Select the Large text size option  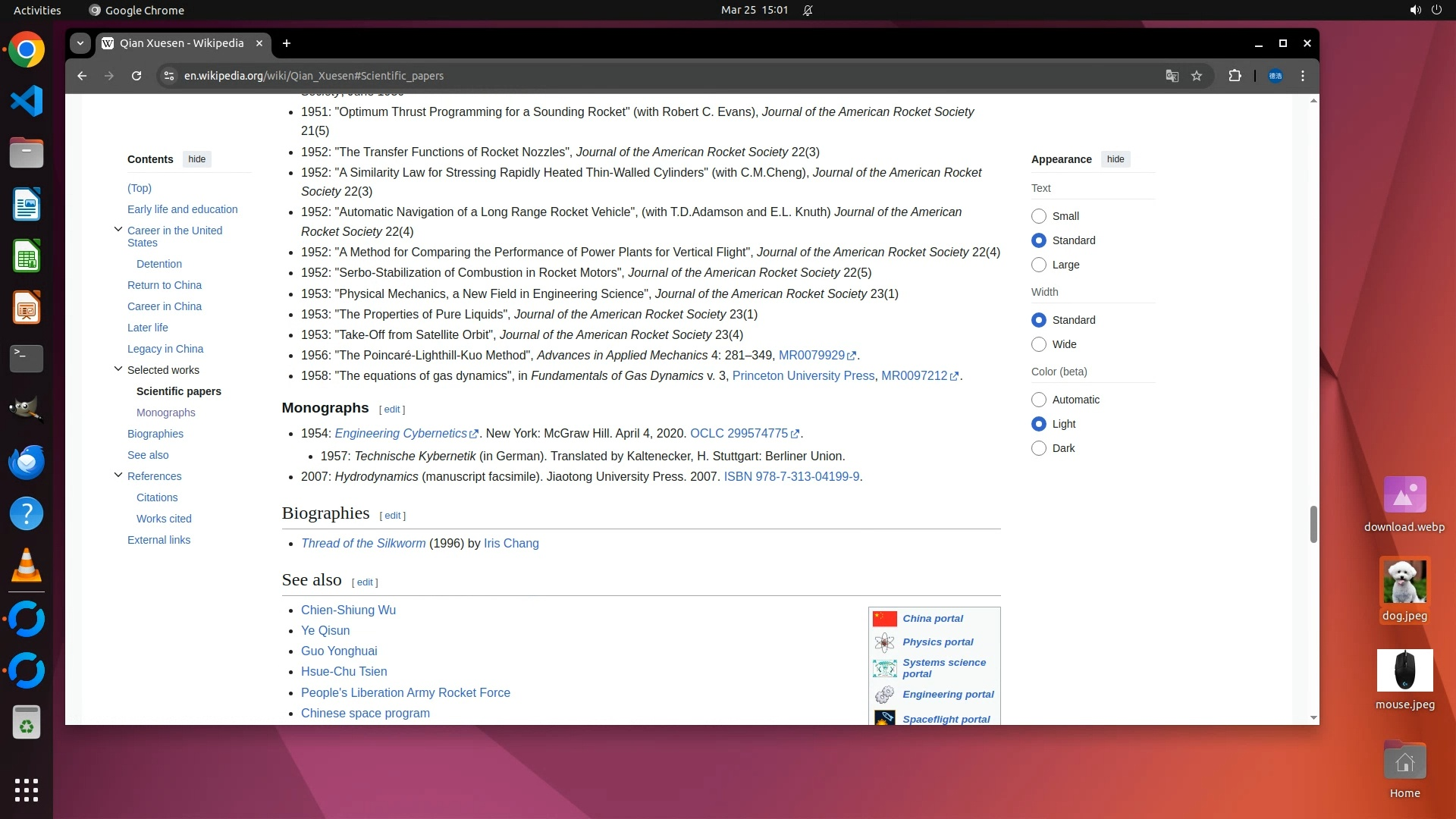click(1039, 265)
